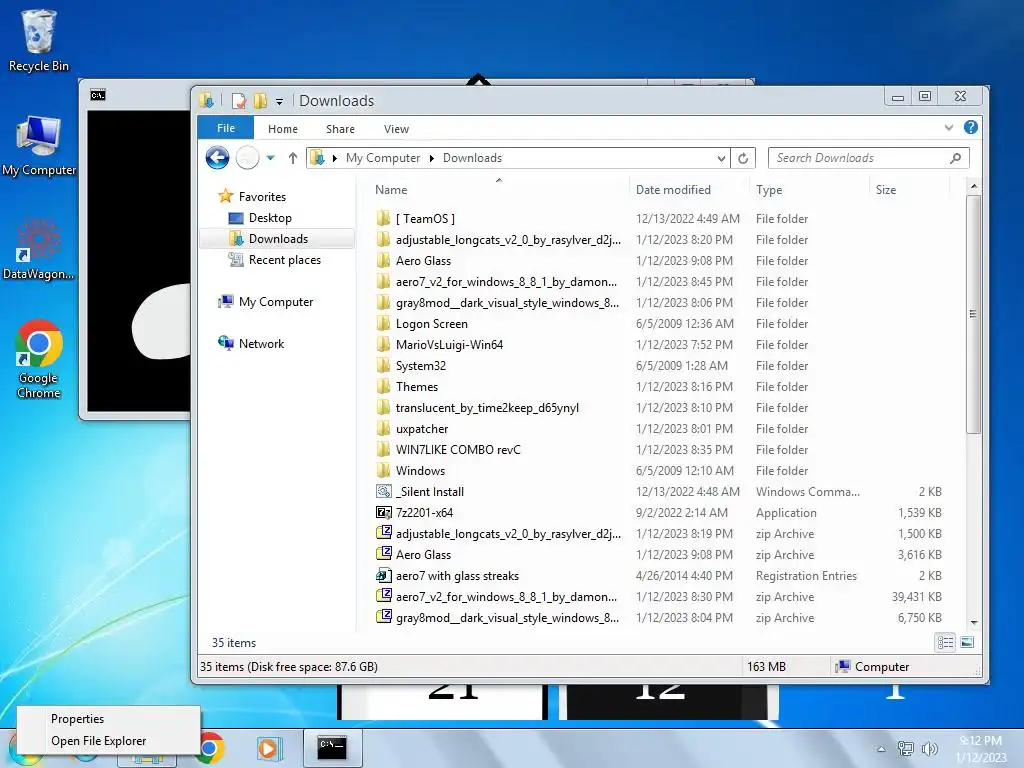Click the command prompt taskbar button
Image resolution: width=1024 pixels, height=768 pixels.
pyautogui.click(x=332, y=748)
